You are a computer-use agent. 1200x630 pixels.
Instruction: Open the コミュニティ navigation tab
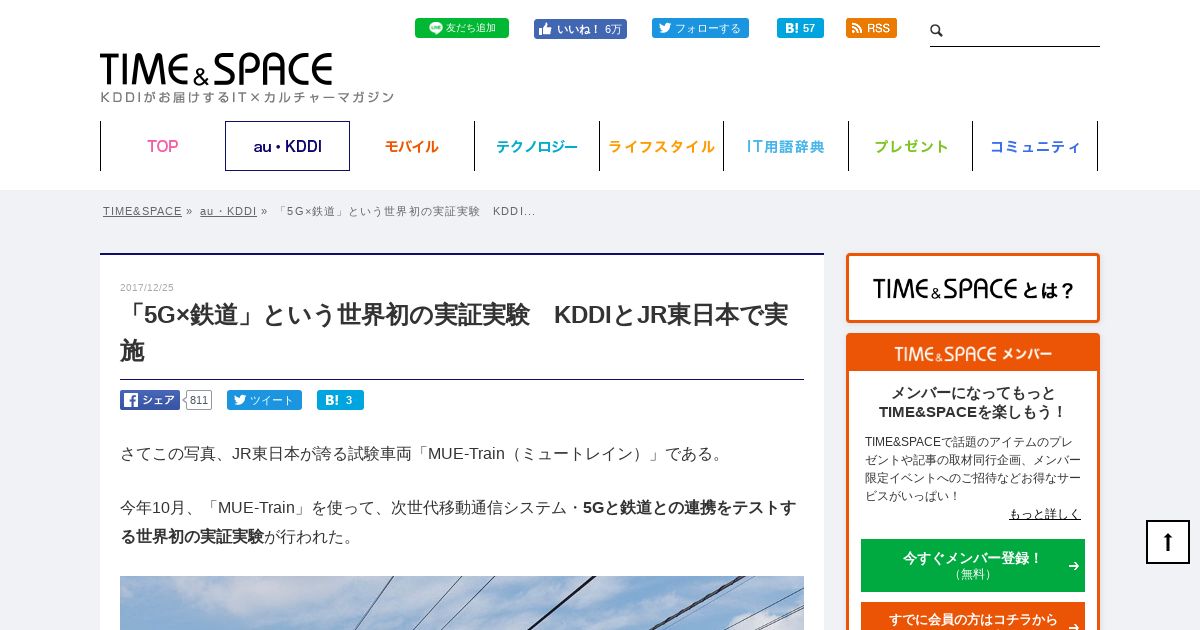(x=1035, y=146)
